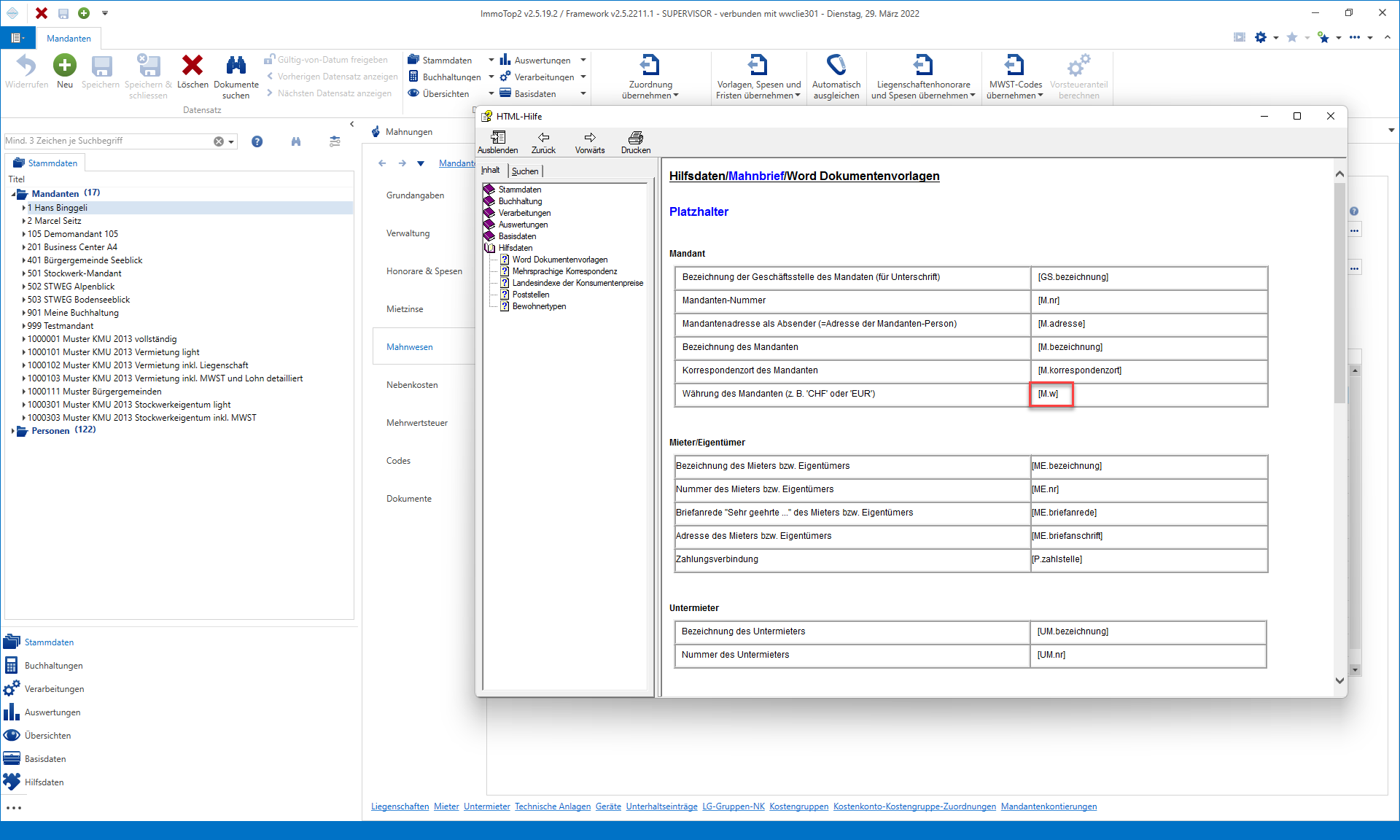Expand Buchhaltungen ribbon dropdown arrow
This screenshot has height=840, width=1400.
491,77
